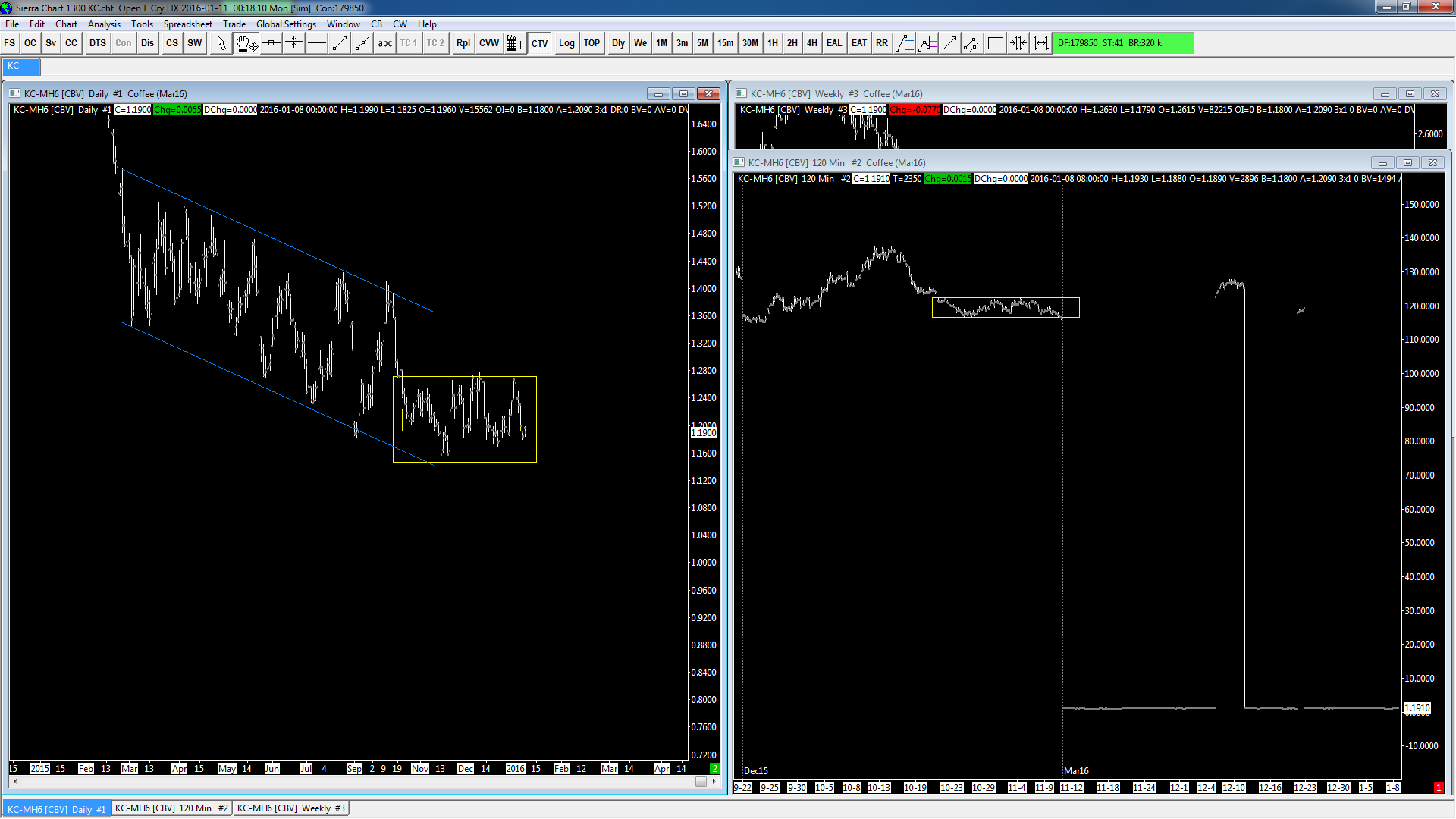Click the arrow drawing tool
1456x819 pixels.
pos(949,43)
